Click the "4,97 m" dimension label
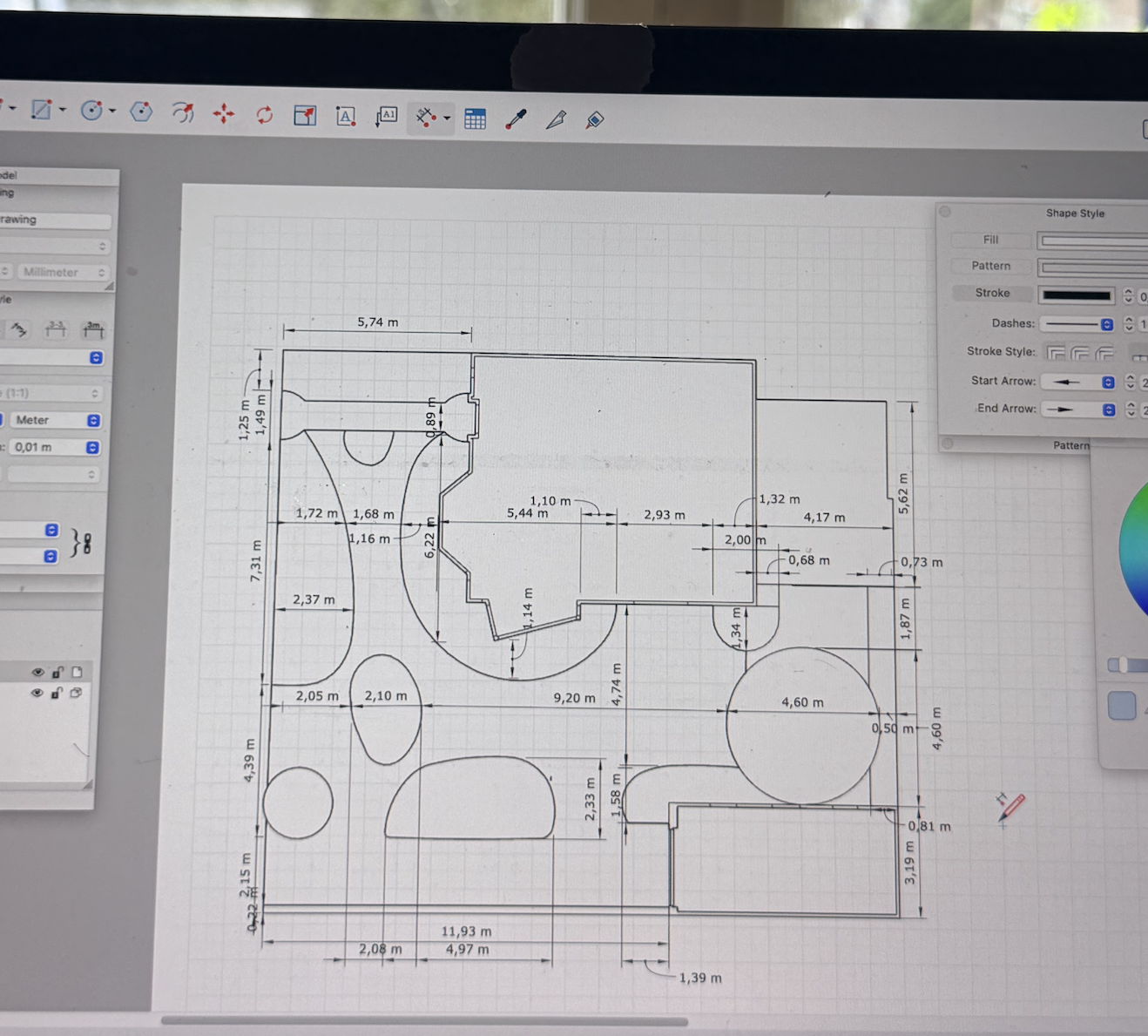The height and width of the screenshot is (1036, 1148). coord(468,949)
